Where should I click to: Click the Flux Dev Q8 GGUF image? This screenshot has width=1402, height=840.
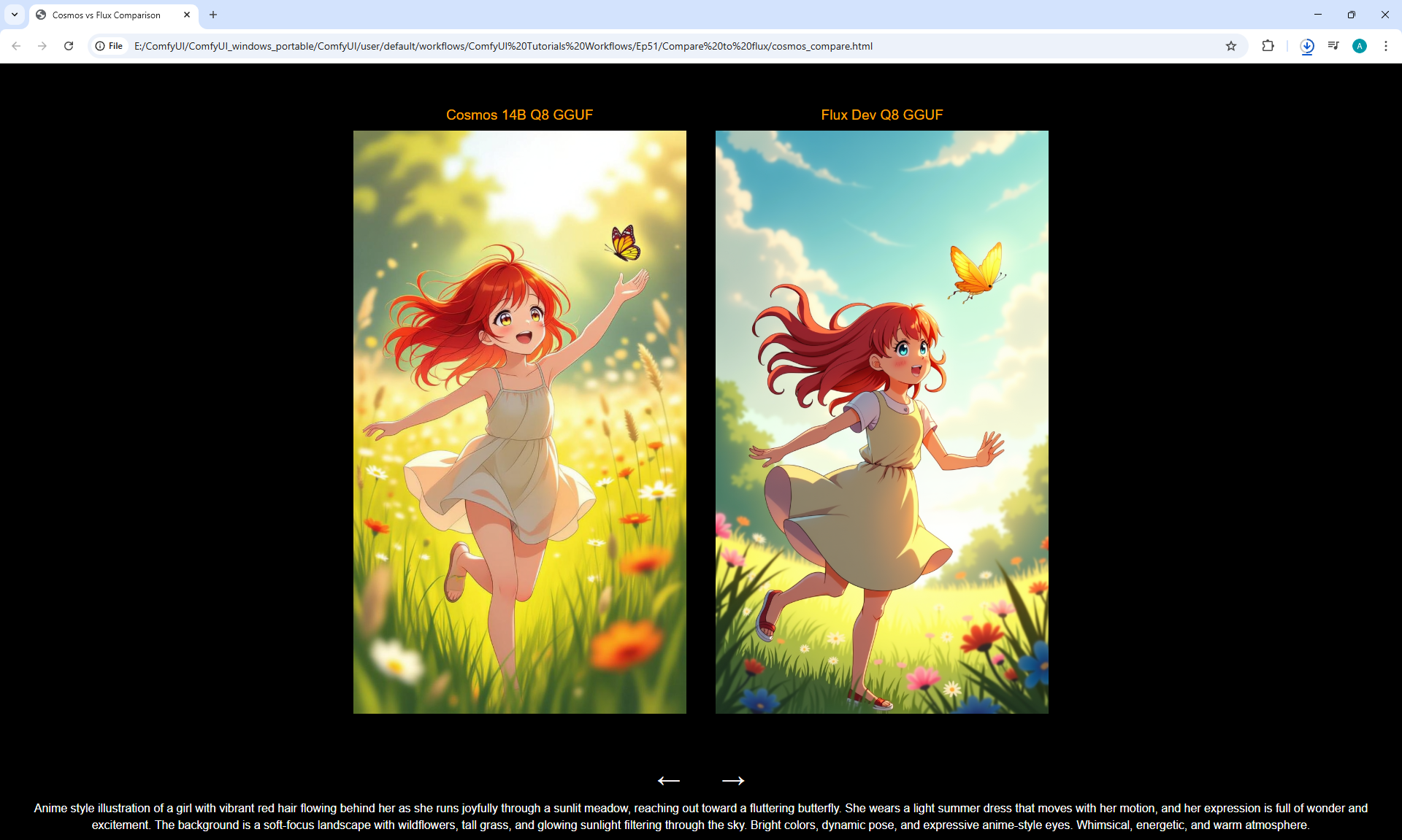coord(881,422)
